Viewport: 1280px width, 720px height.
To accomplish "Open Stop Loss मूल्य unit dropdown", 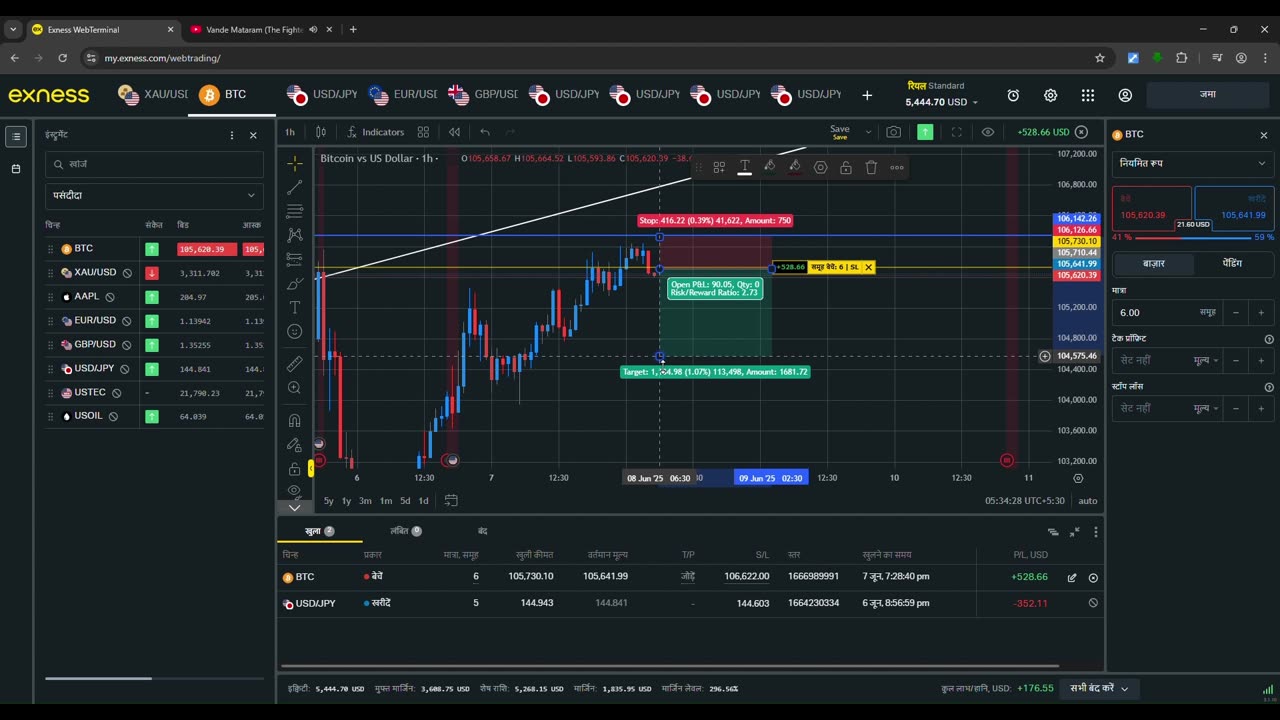I will coord(1207,408).
